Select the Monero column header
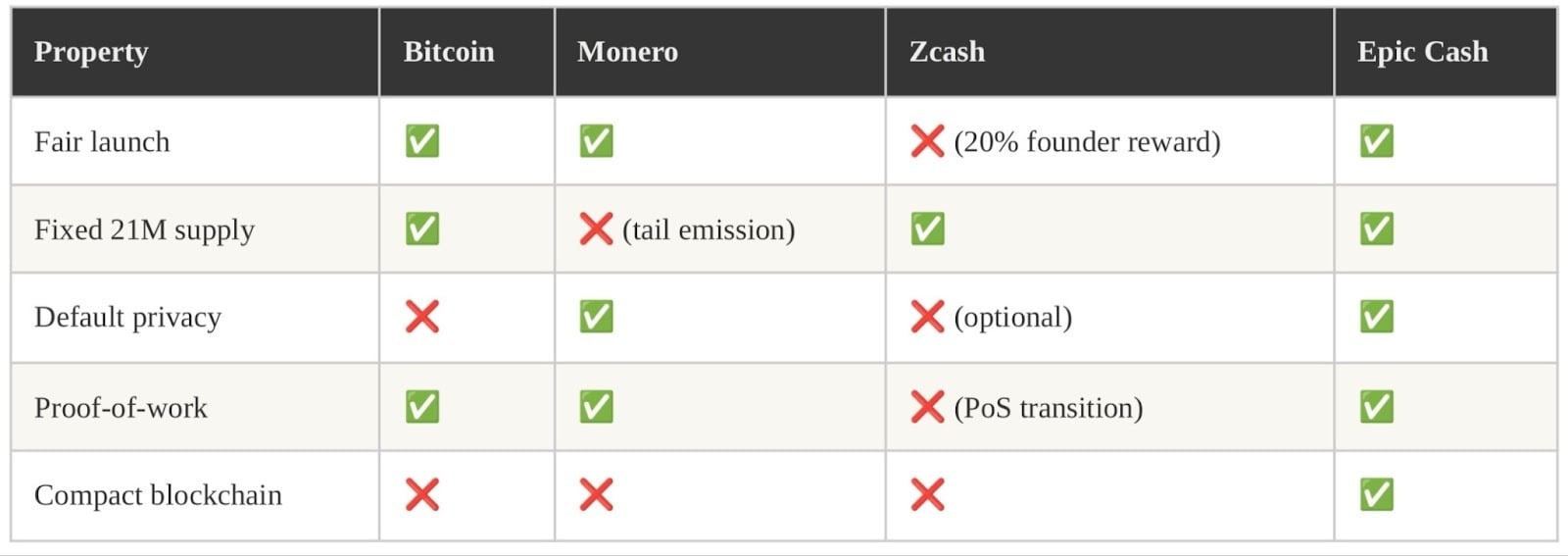Screen dimensions: 1568x556 tap(627, 52)
